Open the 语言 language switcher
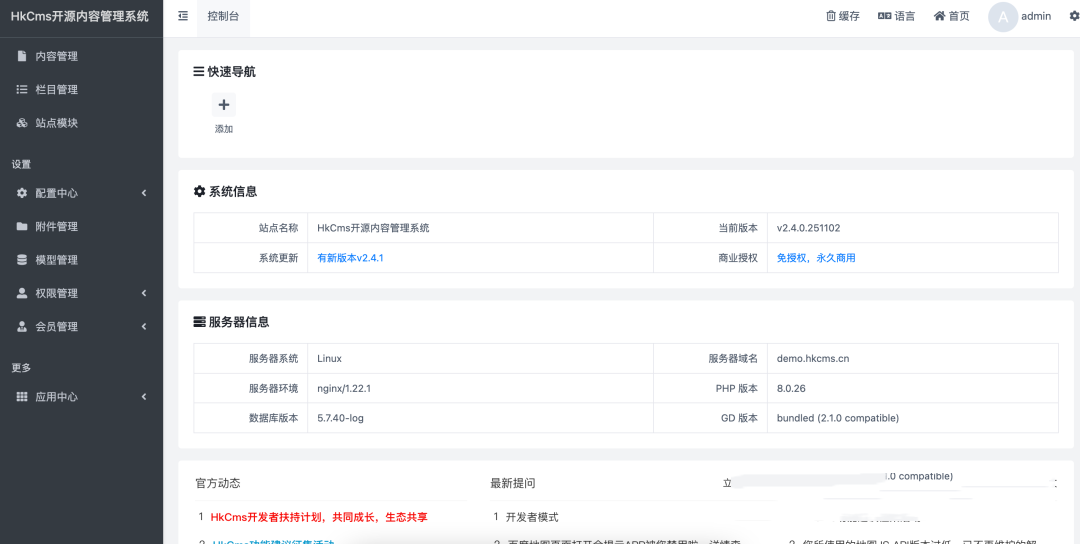1080x544 pixels. point(896,16)
